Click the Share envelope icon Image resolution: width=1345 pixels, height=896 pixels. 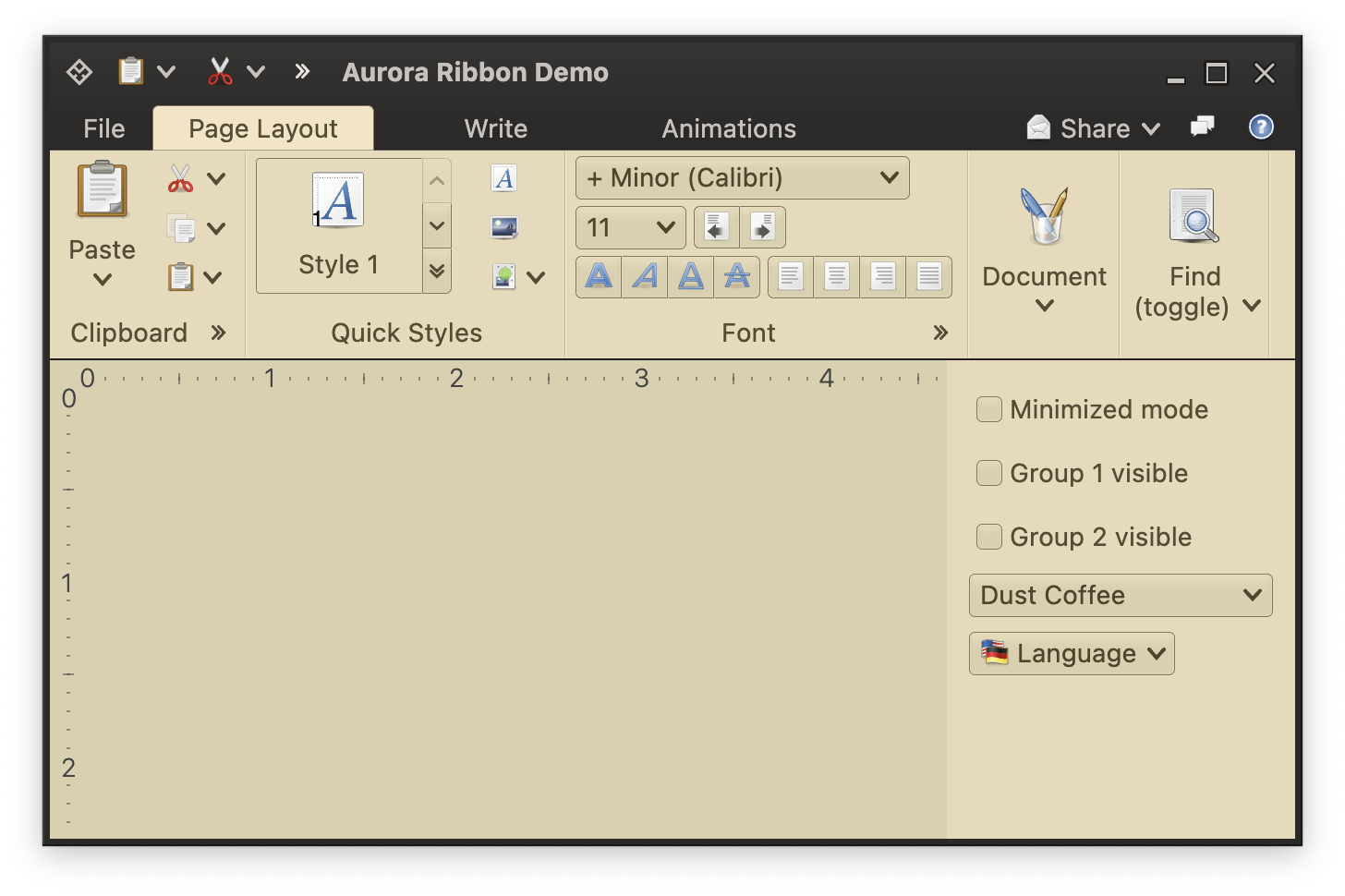click(1039, 127)
